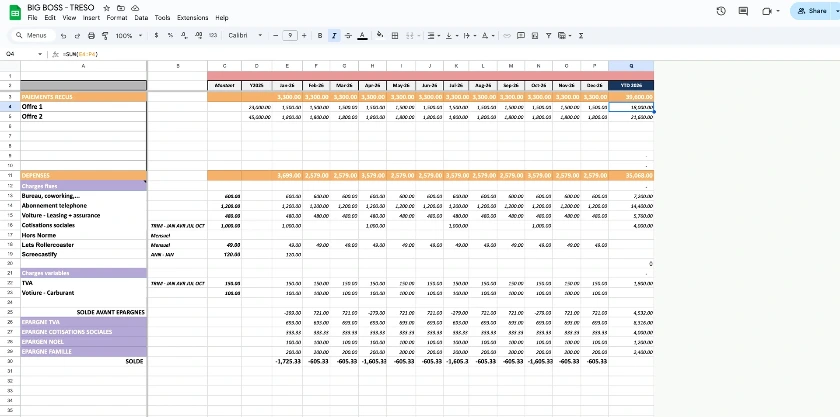Open the comments panel icon
Viewport: 840px width, 417px height.
[743, 11]
